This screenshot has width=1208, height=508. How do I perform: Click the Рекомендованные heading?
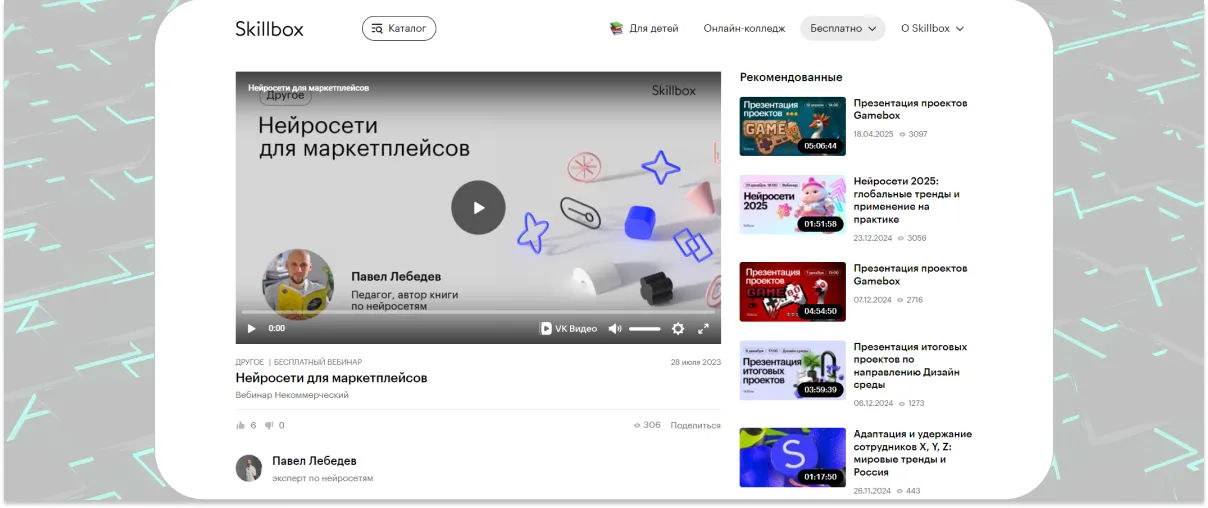[791, 77]
